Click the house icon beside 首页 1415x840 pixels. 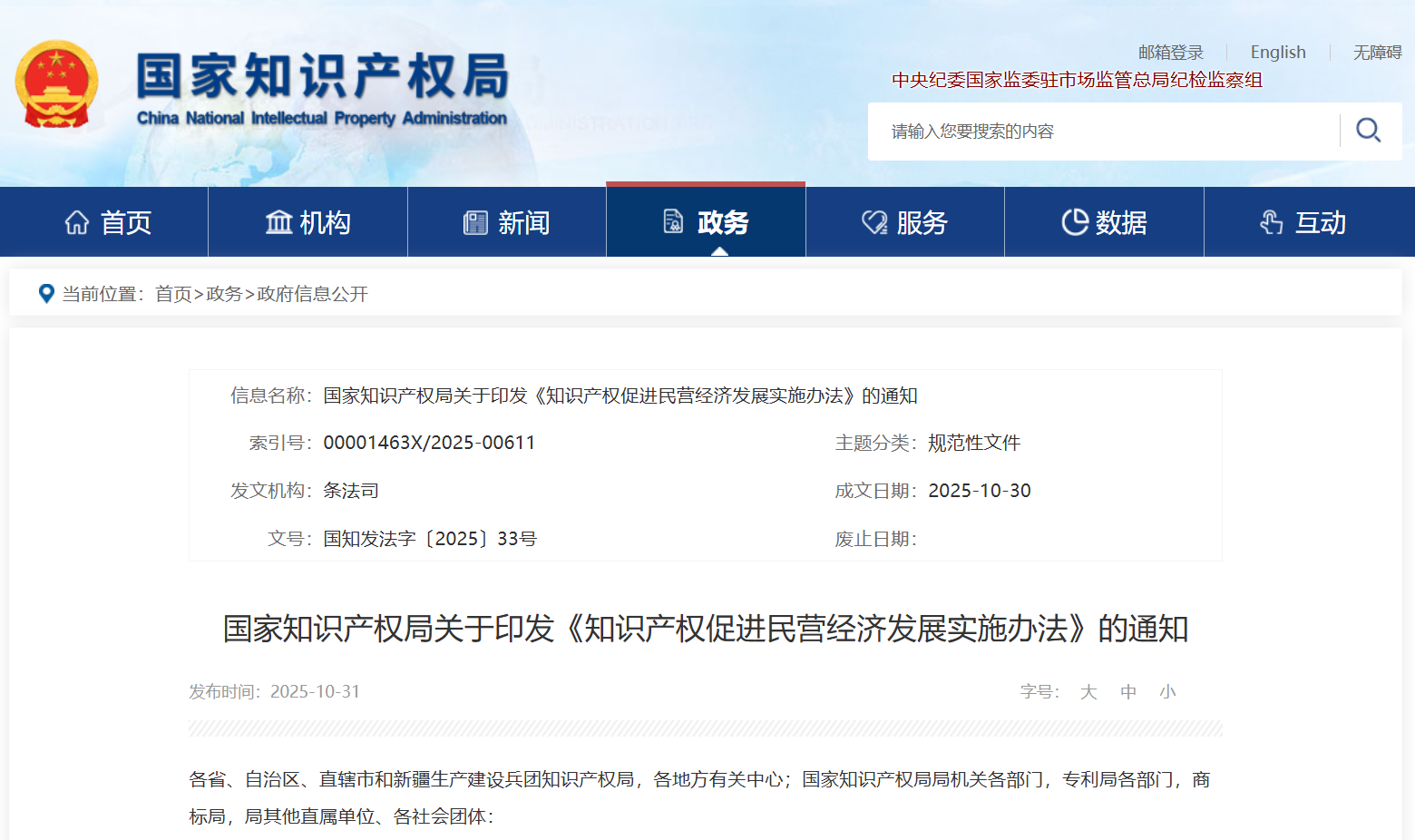tap(77, 222)
